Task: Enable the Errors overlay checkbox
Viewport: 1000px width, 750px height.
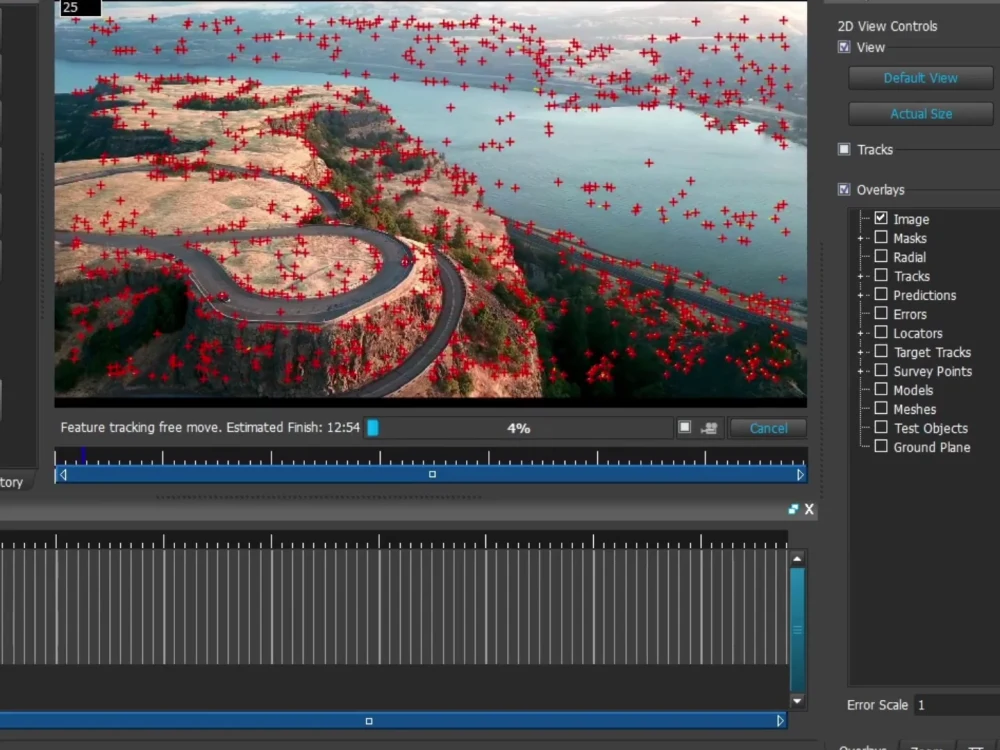Action: (881, 313)
